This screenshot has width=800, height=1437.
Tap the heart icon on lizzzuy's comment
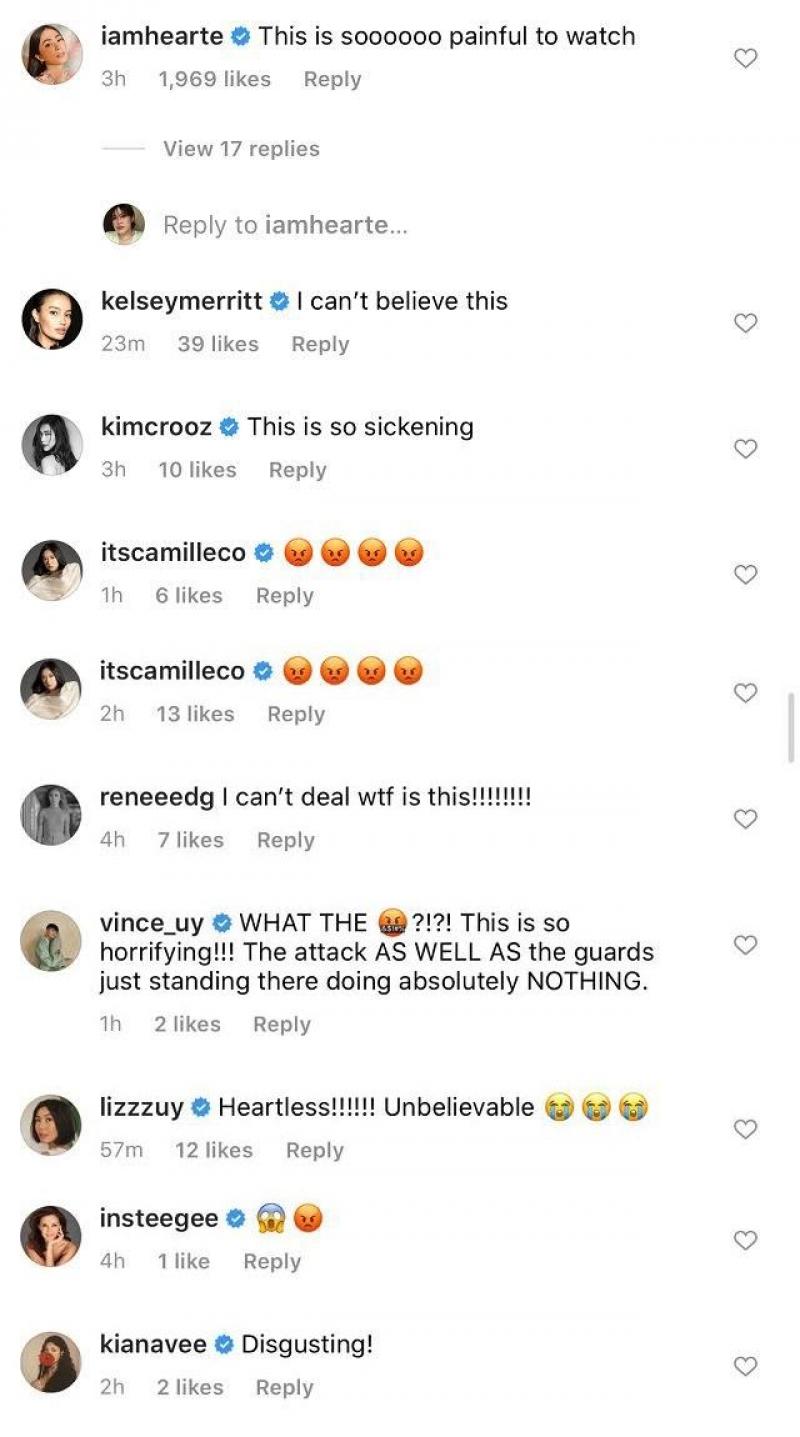pyautogui.click(x=745, y=1128)
